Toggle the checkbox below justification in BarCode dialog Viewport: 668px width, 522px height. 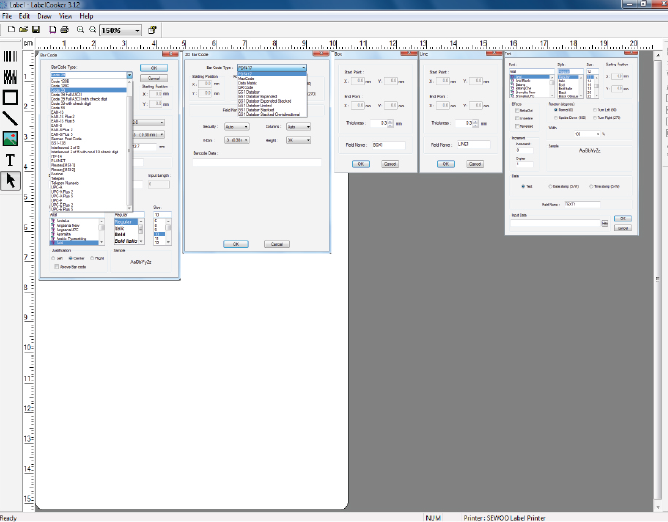56,267
